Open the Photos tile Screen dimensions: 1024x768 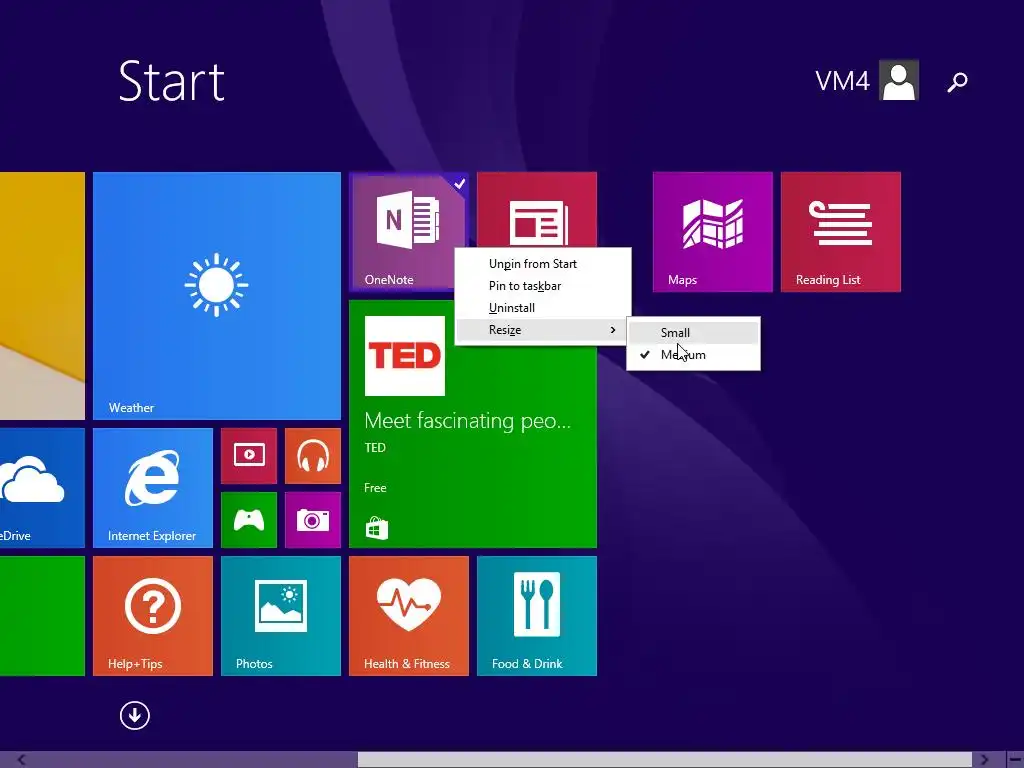pyautogui.click(x=281, y=616)
